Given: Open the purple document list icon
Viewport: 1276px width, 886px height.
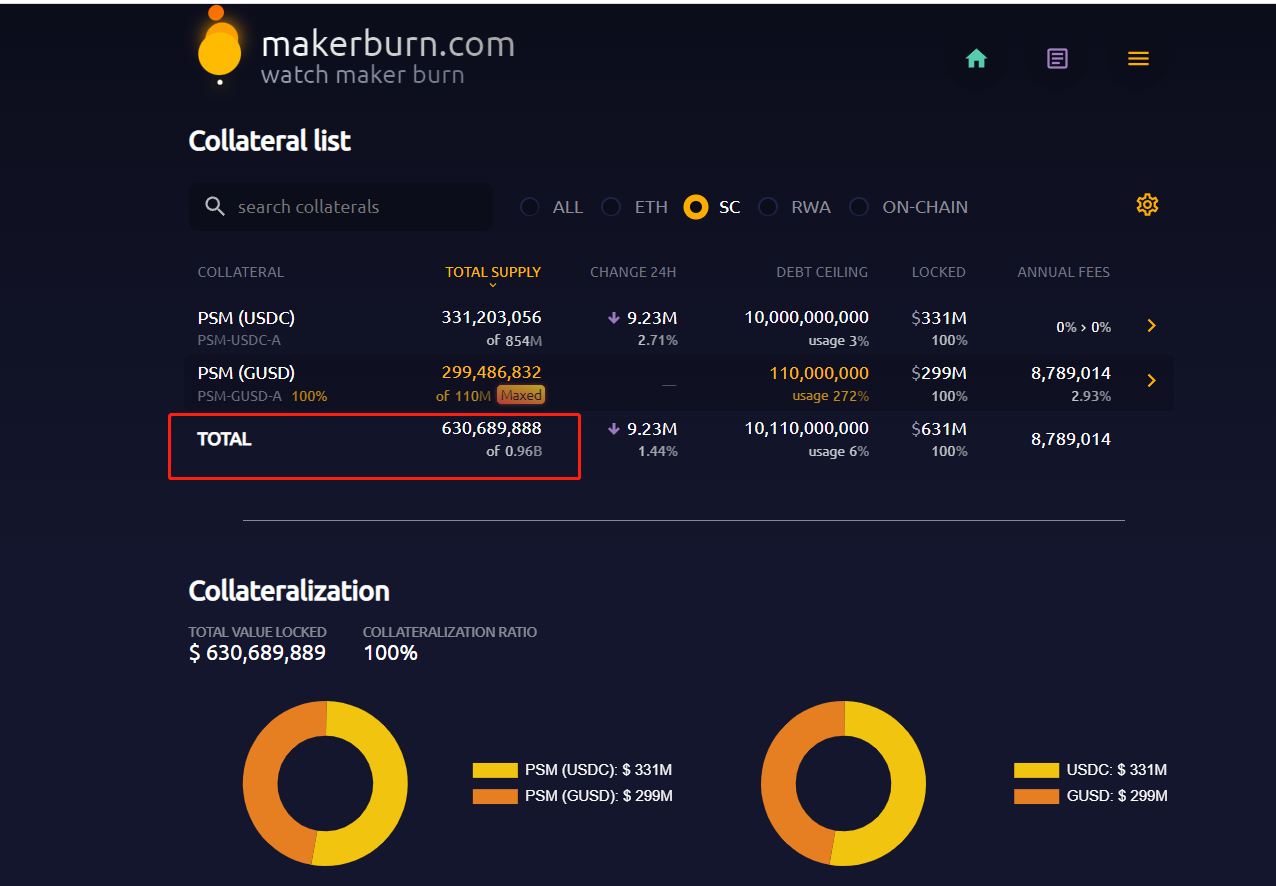Looking at the screenshot, I should pos(1057,59).
